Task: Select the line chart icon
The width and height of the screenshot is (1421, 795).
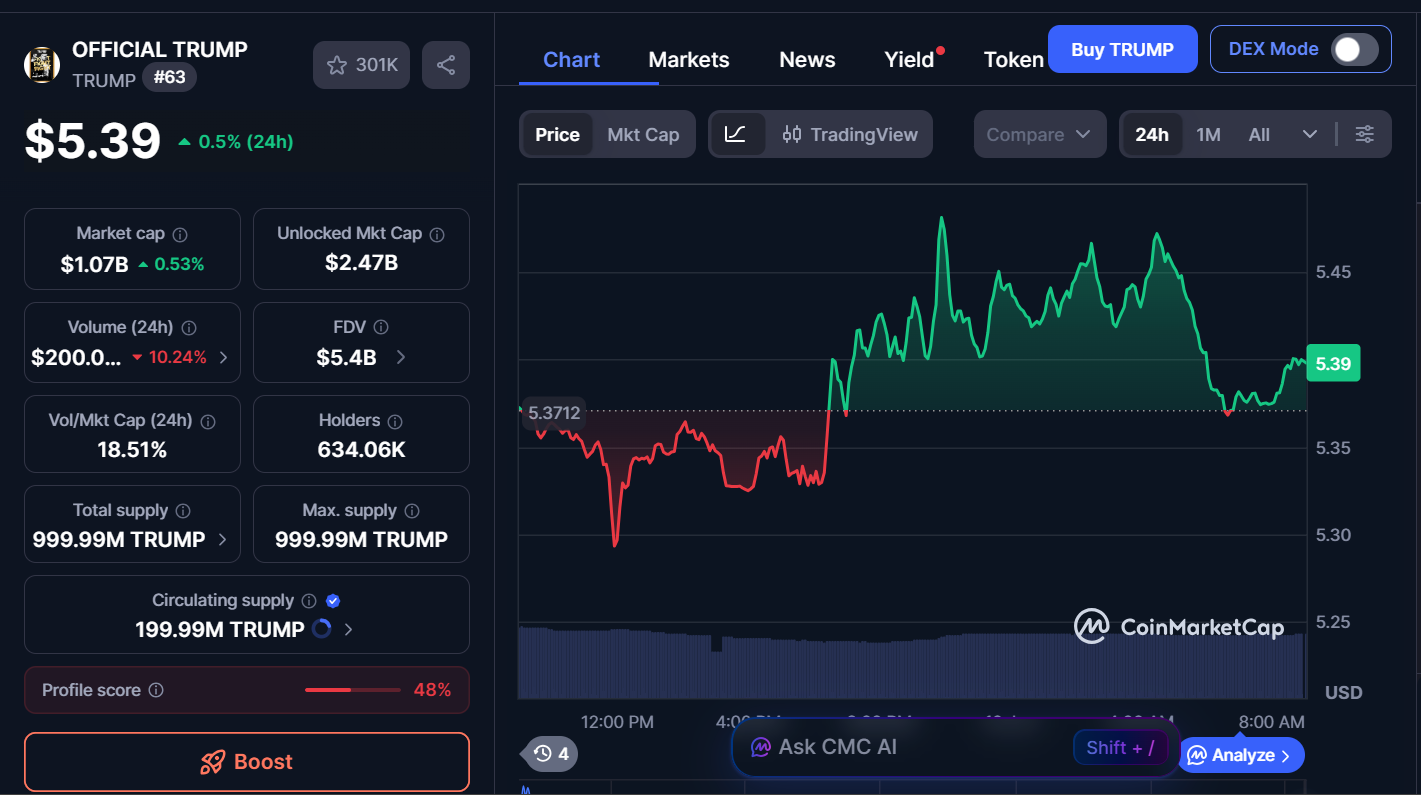Action: pyautogui.click(x=736, y=134)
